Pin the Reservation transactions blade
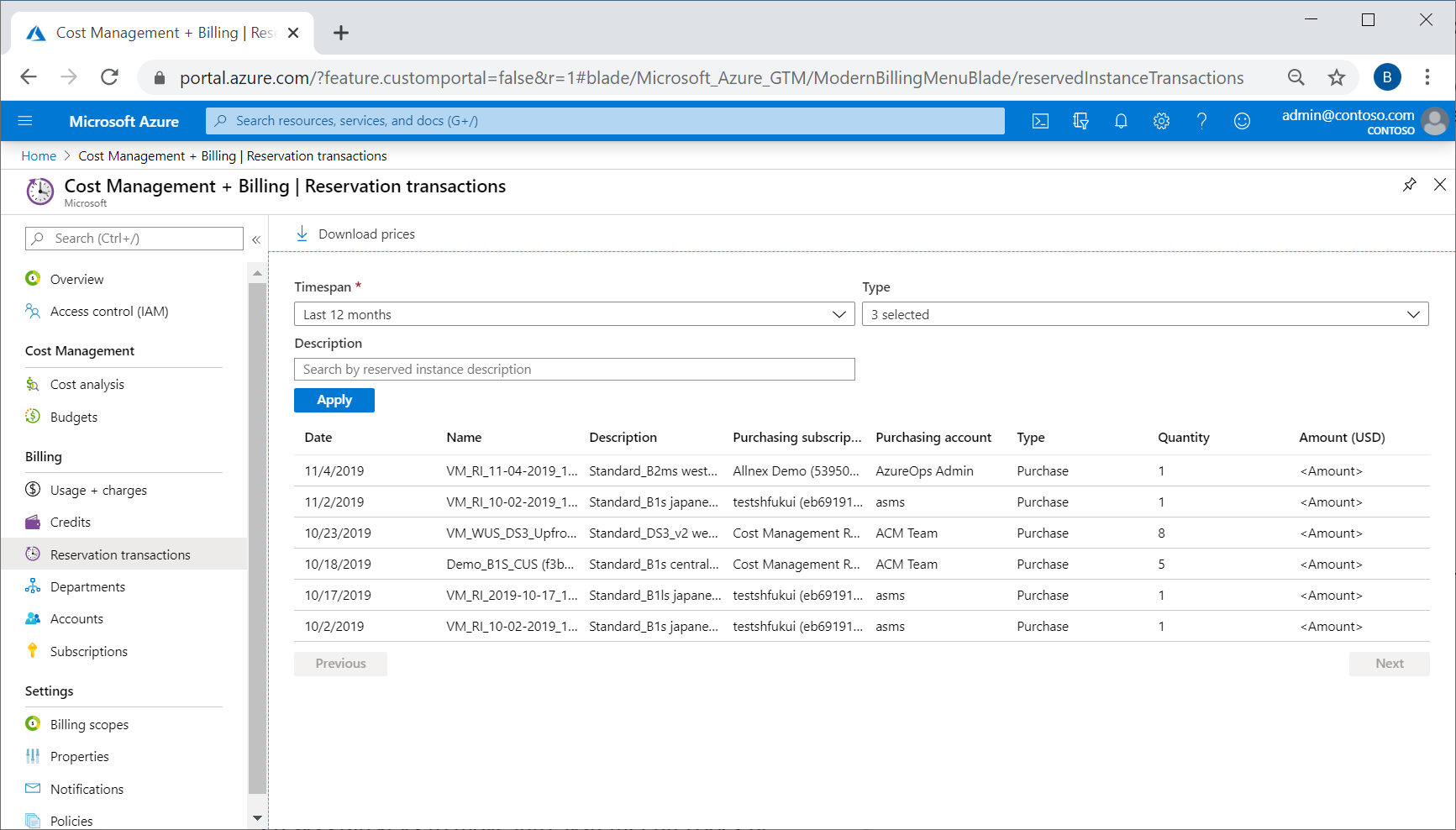This screenshot has height=830, width=1456. coord(1409,185)
